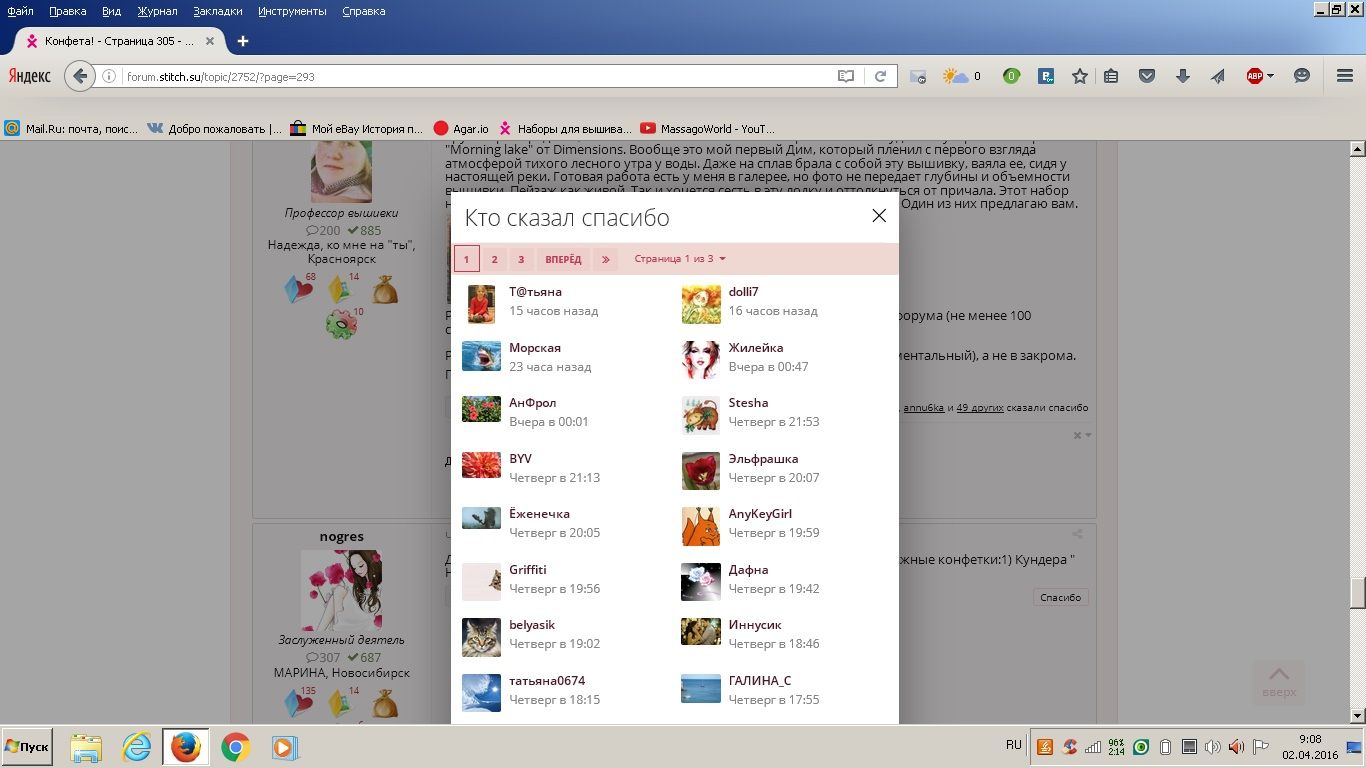The image size is (1366, 768).
Task: Open the Инструменты menu
Action: [292, 11]
